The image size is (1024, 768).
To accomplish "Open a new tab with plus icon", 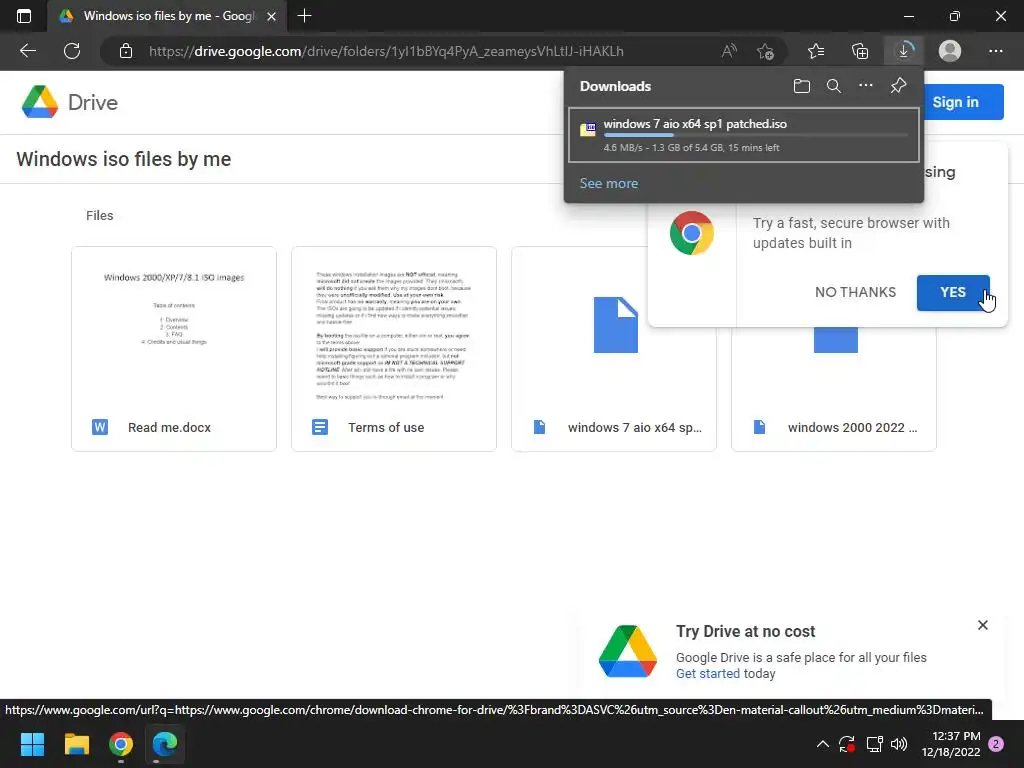I will [304, 16].
